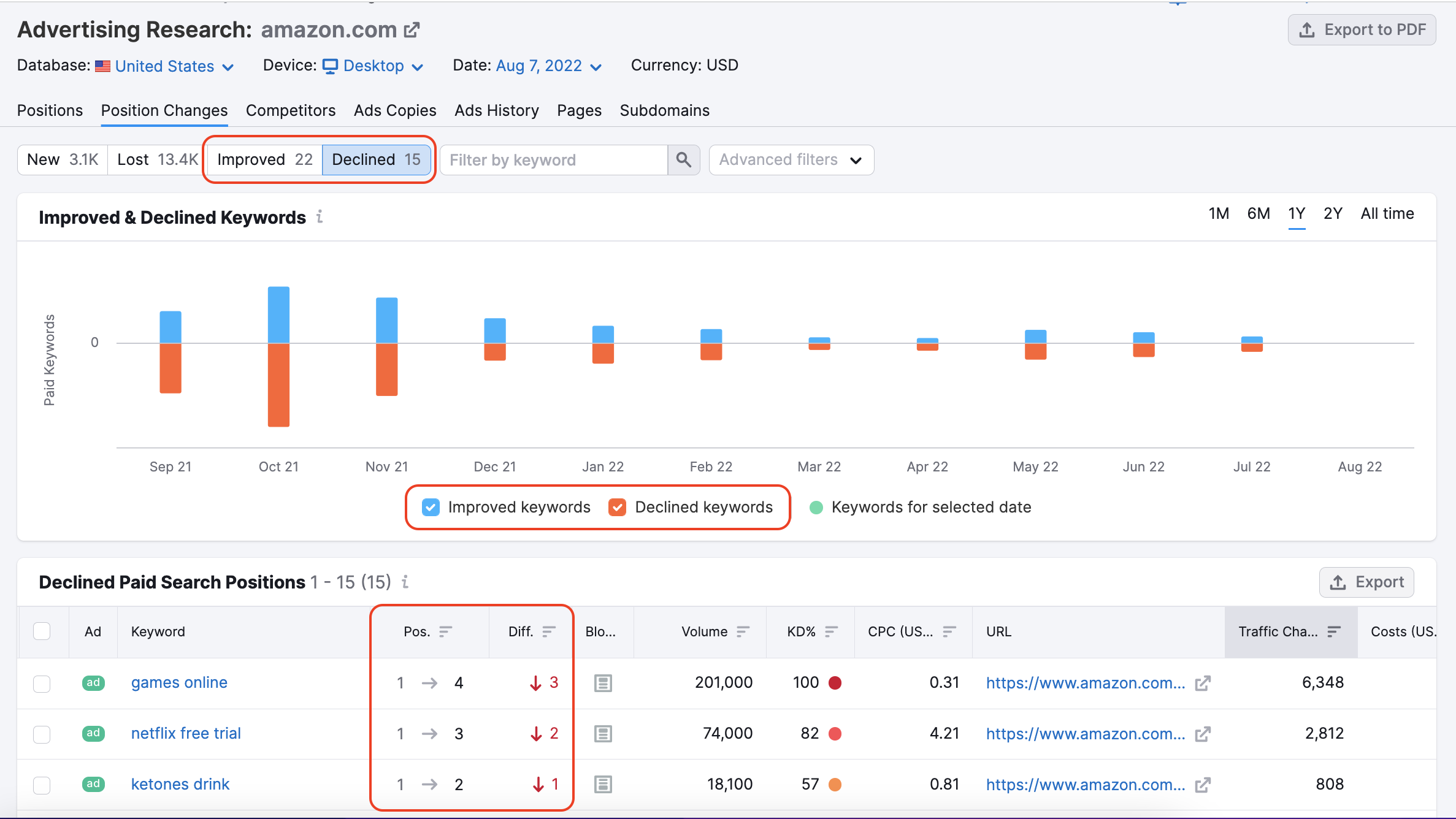Open the netflix free trial keyword link
1456x819 pixels.
click(x=185, y=733)
